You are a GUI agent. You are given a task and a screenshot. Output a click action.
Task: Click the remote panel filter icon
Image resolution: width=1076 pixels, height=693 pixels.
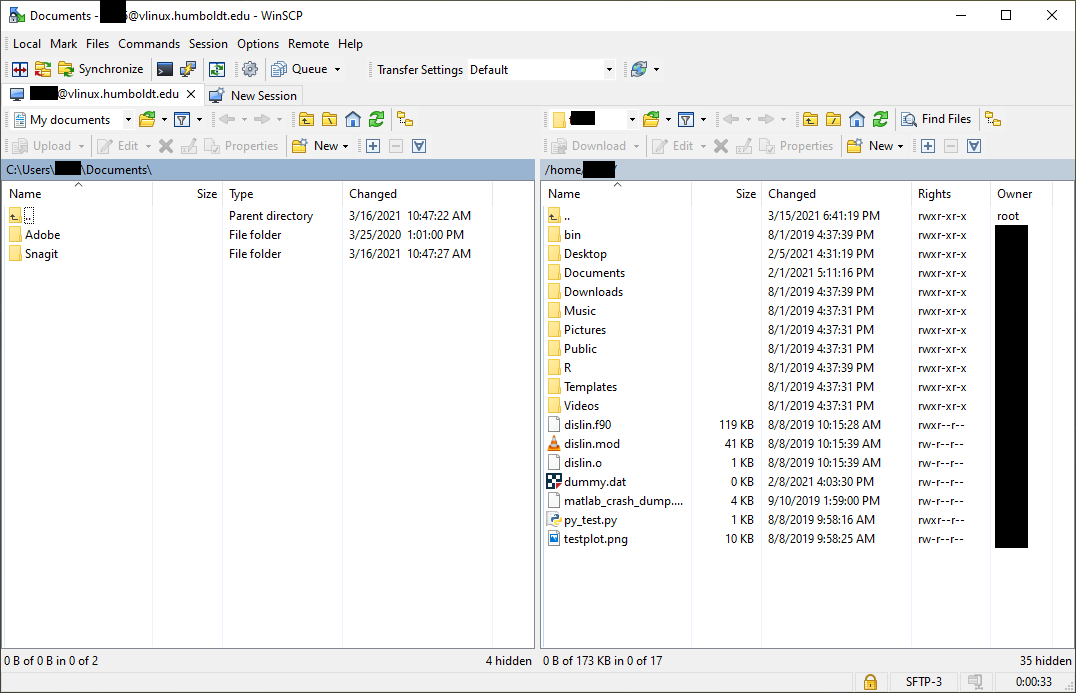(686, 119)
